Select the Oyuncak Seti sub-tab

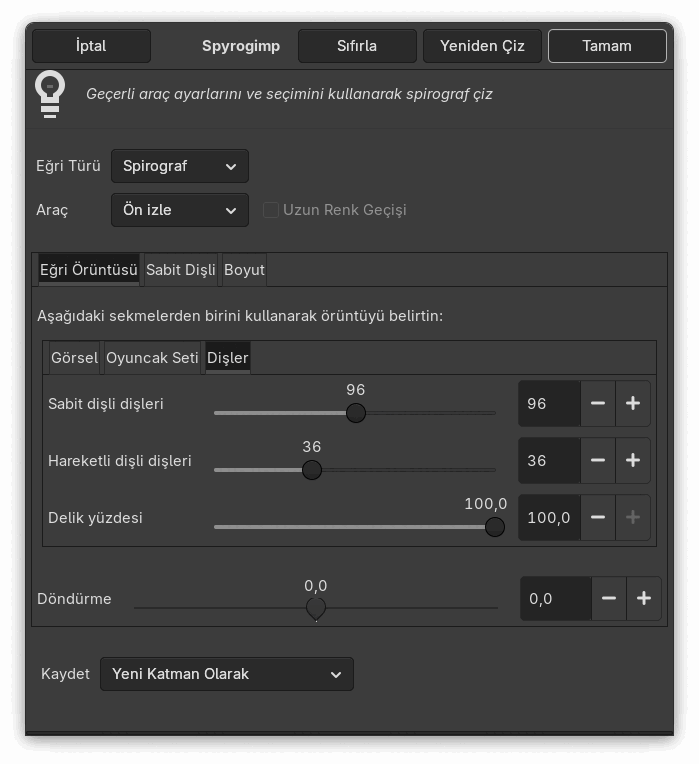click(x=152, y=358)
